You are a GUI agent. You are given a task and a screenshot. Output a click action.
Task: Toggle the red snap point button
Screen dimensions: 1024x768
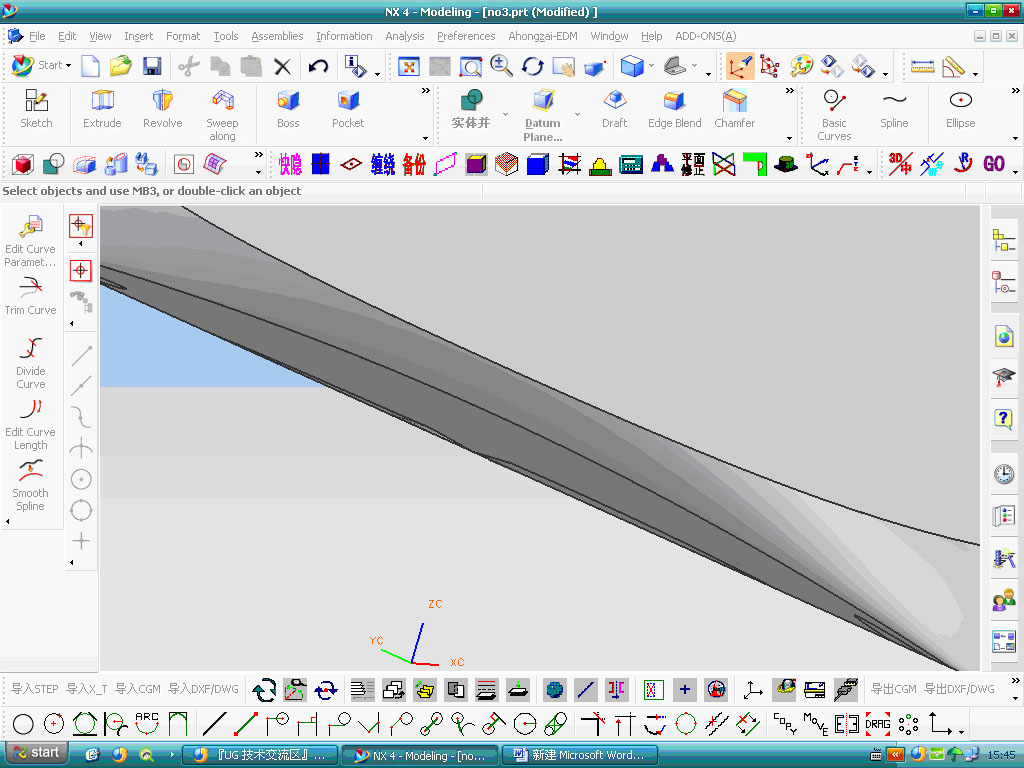tap(81, 226)
